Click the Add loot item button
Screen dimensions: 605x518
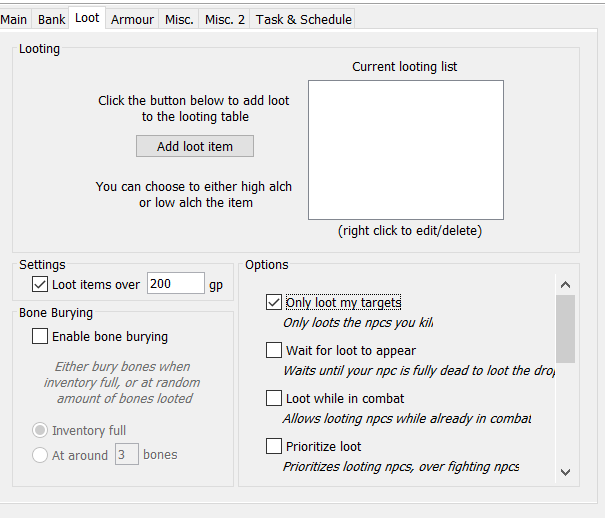195,146
